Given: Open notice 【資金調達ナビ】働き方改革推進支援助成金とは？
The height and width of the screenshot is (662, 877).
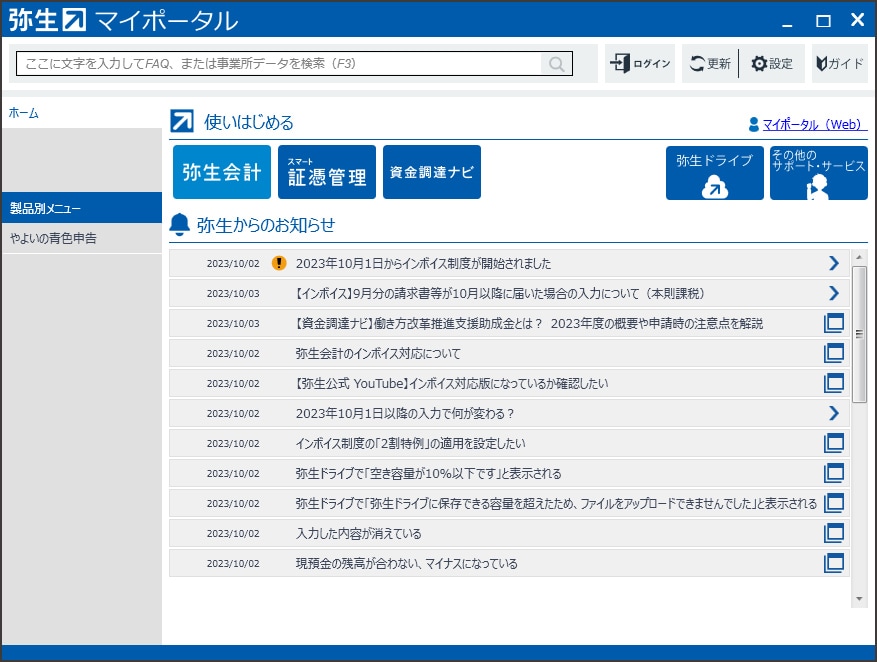Looking at the screenshot, I should [x=510, y=323].
